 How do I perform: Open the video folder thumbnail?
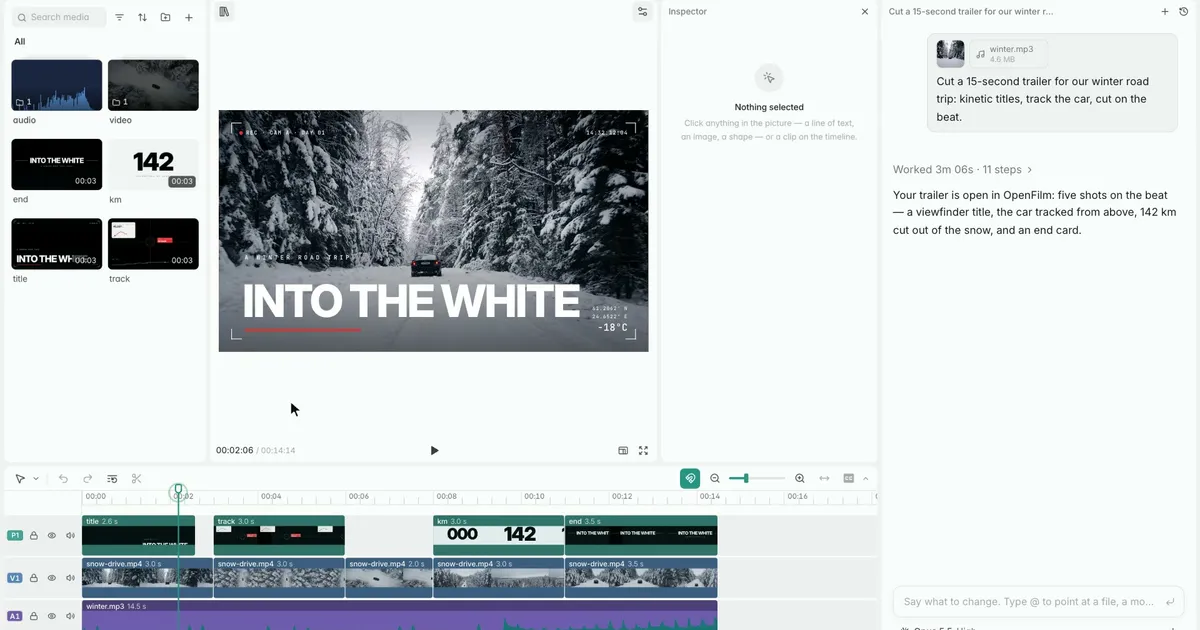point(153,85)
